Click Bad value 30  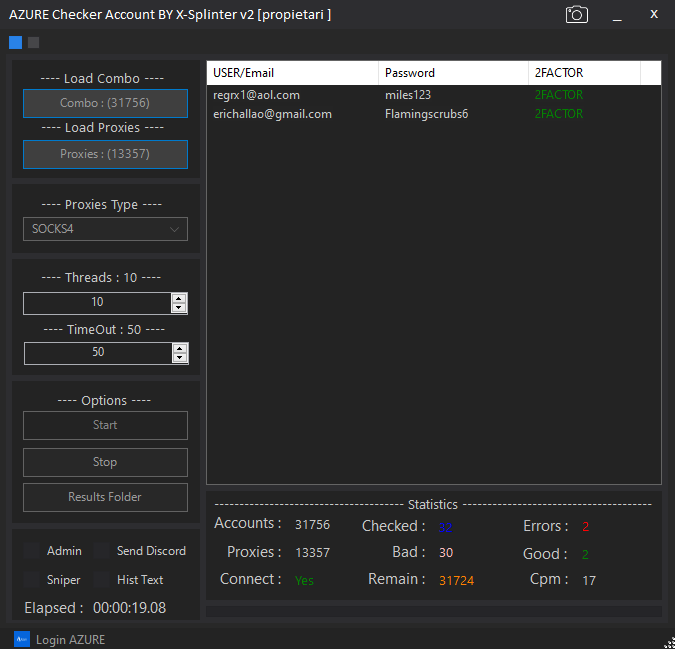(x=446, y=553)
